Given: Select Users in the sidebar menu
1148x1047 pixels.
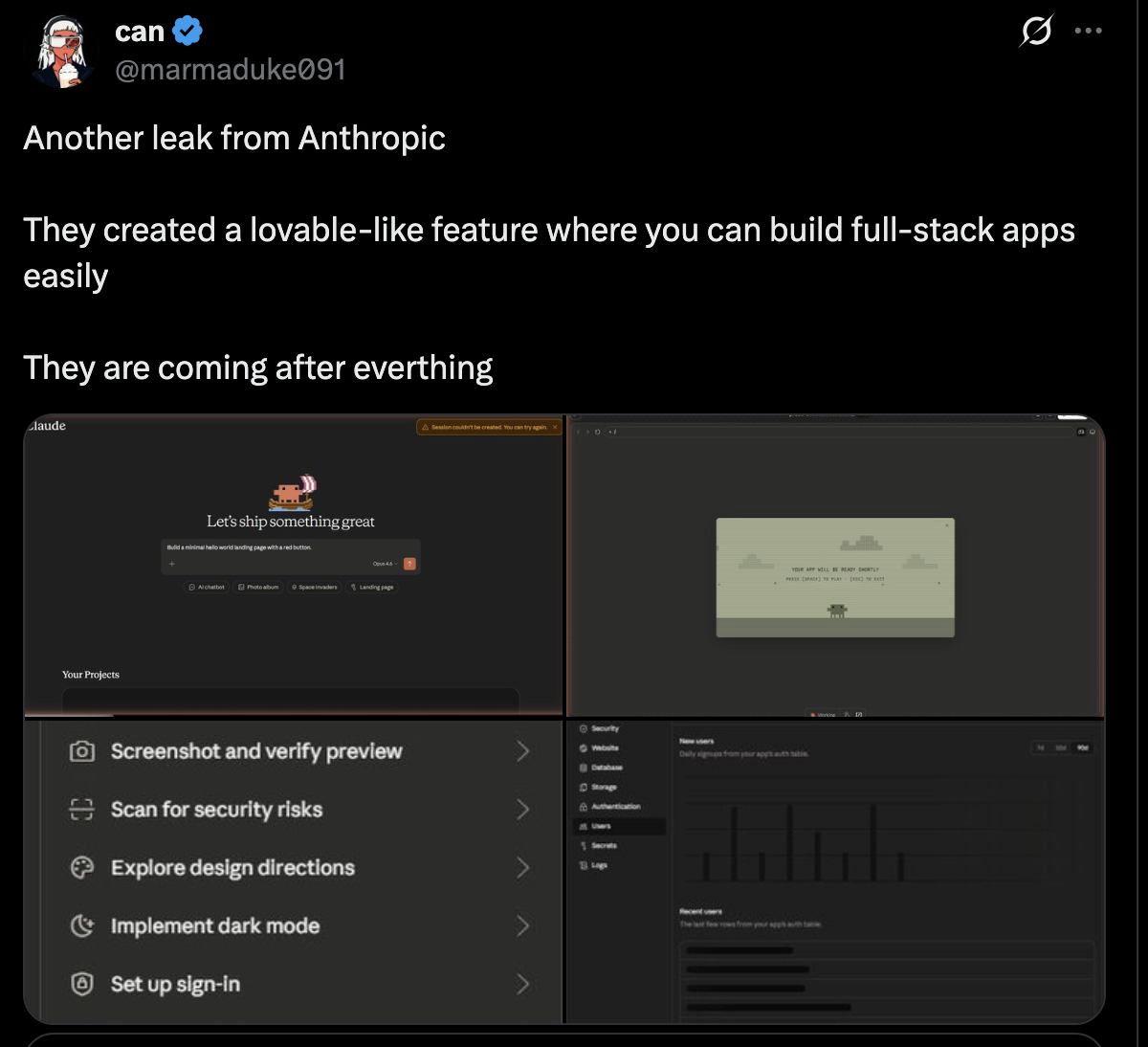Looking at the screenshot, I should pyautogui.click(x=601, y=826).
